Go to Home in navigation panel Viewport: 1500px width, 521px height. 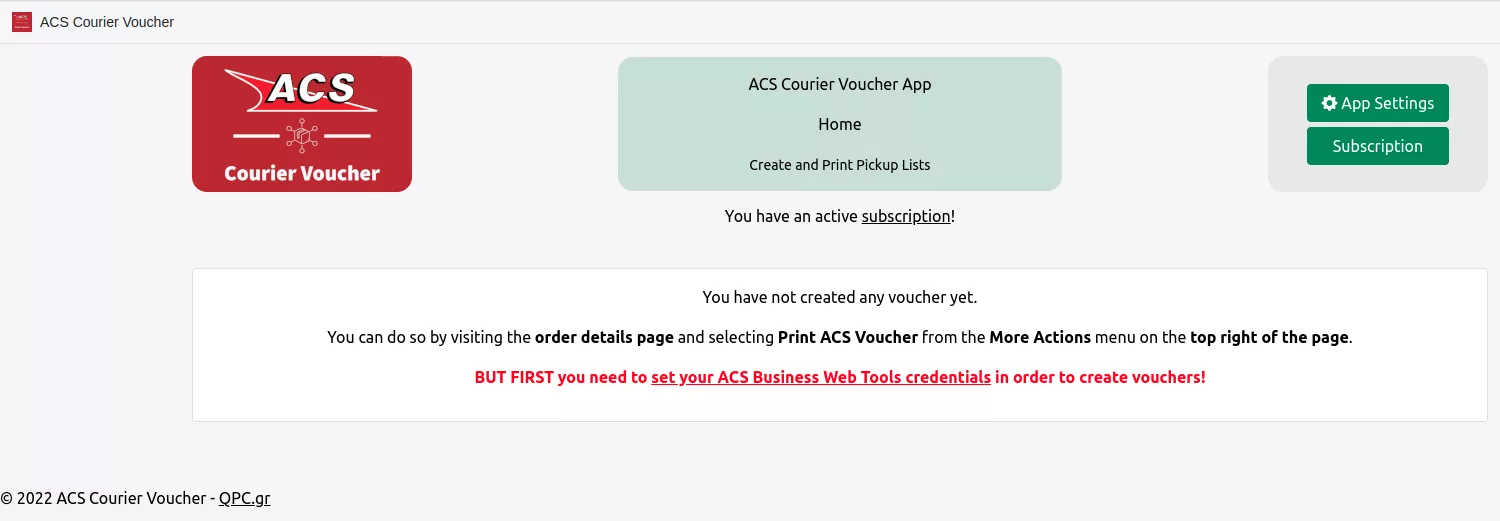[840, 124]
